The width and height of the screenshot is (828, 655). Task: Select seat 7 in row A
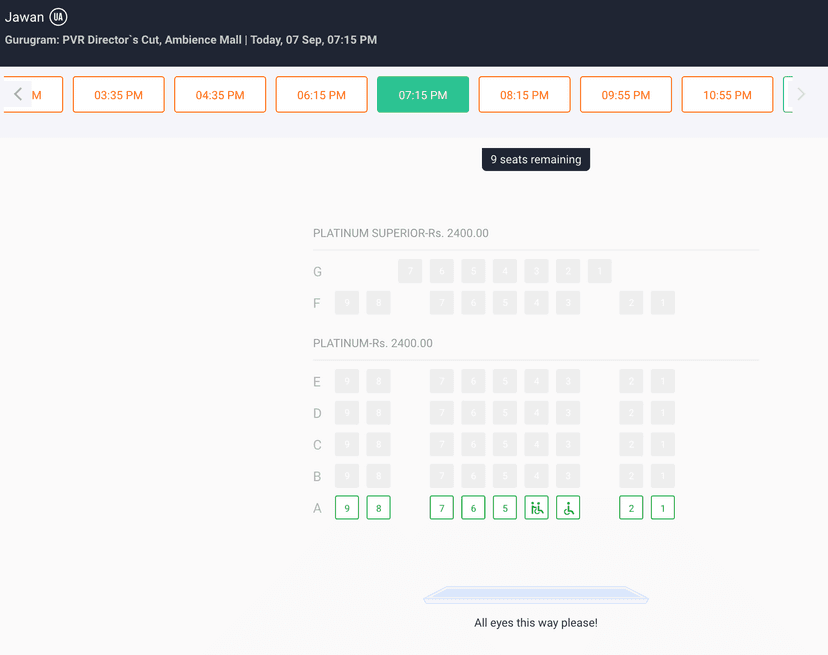(441, 508)
